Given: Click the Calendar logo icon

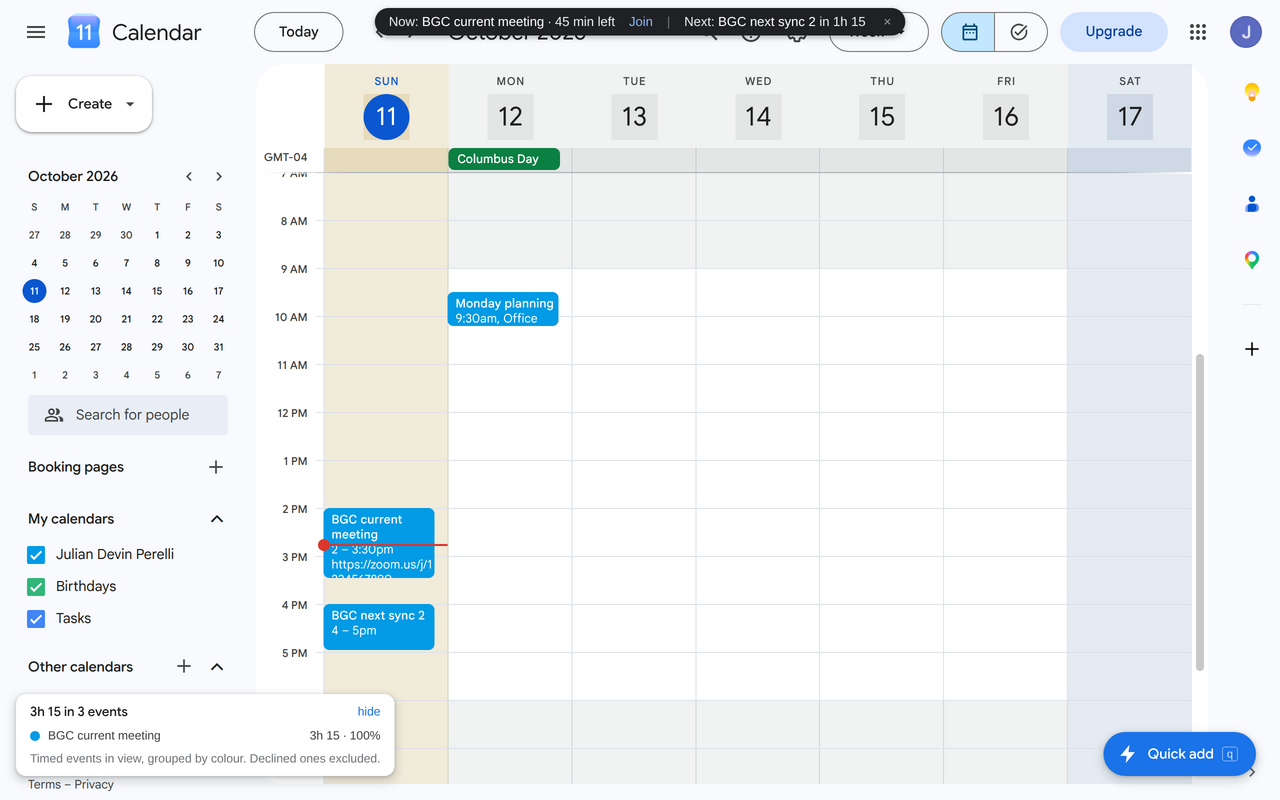Looking at the screenshot, I should 84,32.
